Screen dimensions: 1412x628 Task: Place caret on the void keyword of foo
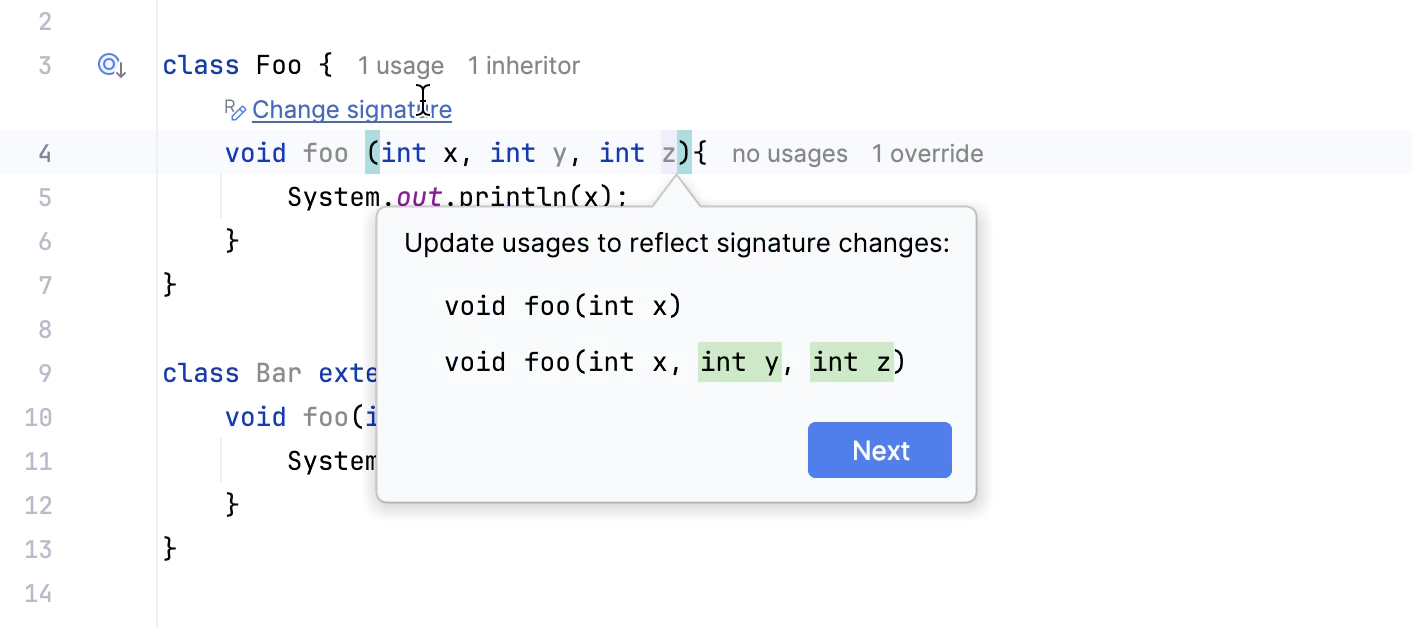255,153
